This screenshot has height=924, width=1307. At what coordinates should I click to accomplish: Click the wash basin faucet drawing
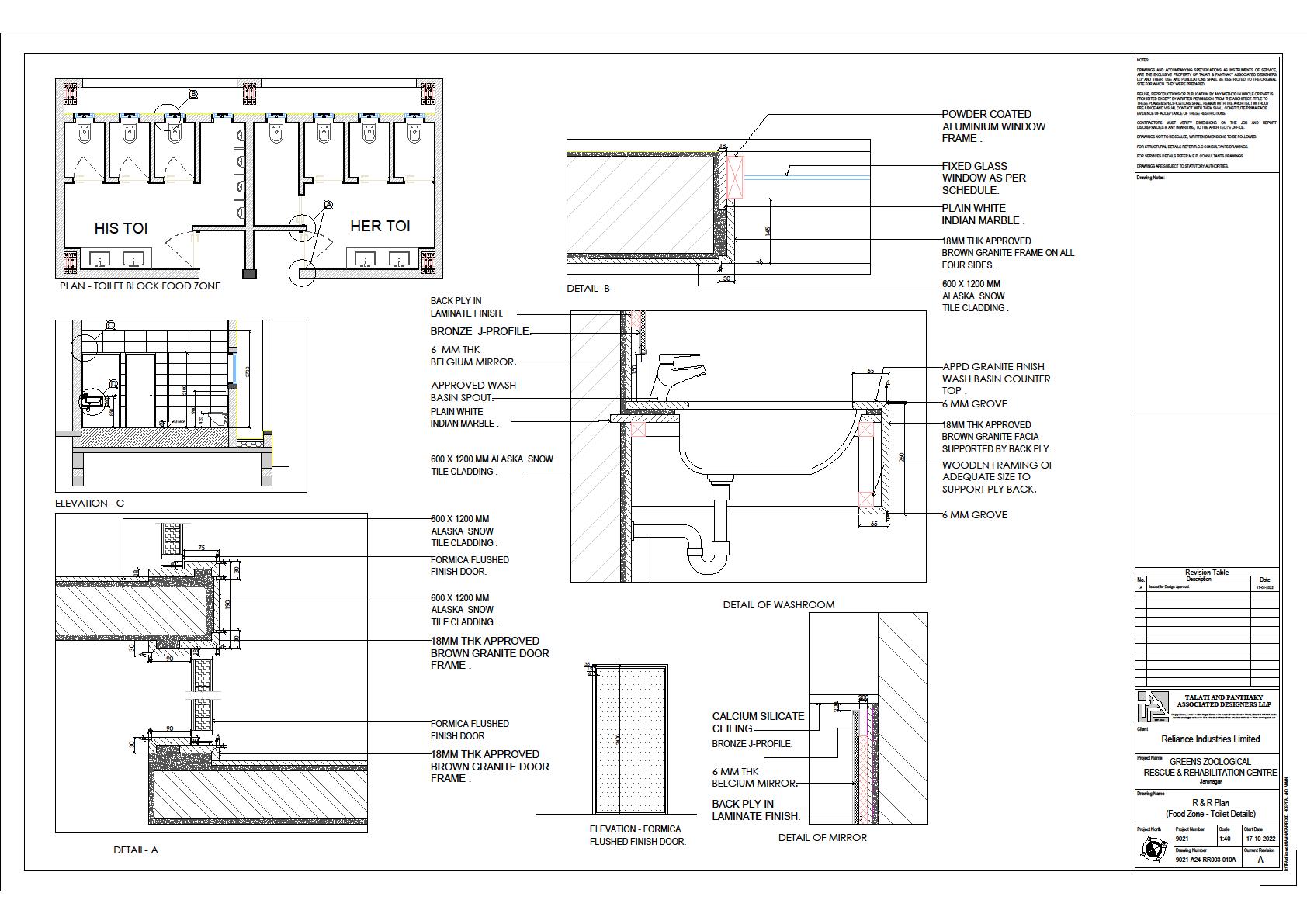pos(676,378)
